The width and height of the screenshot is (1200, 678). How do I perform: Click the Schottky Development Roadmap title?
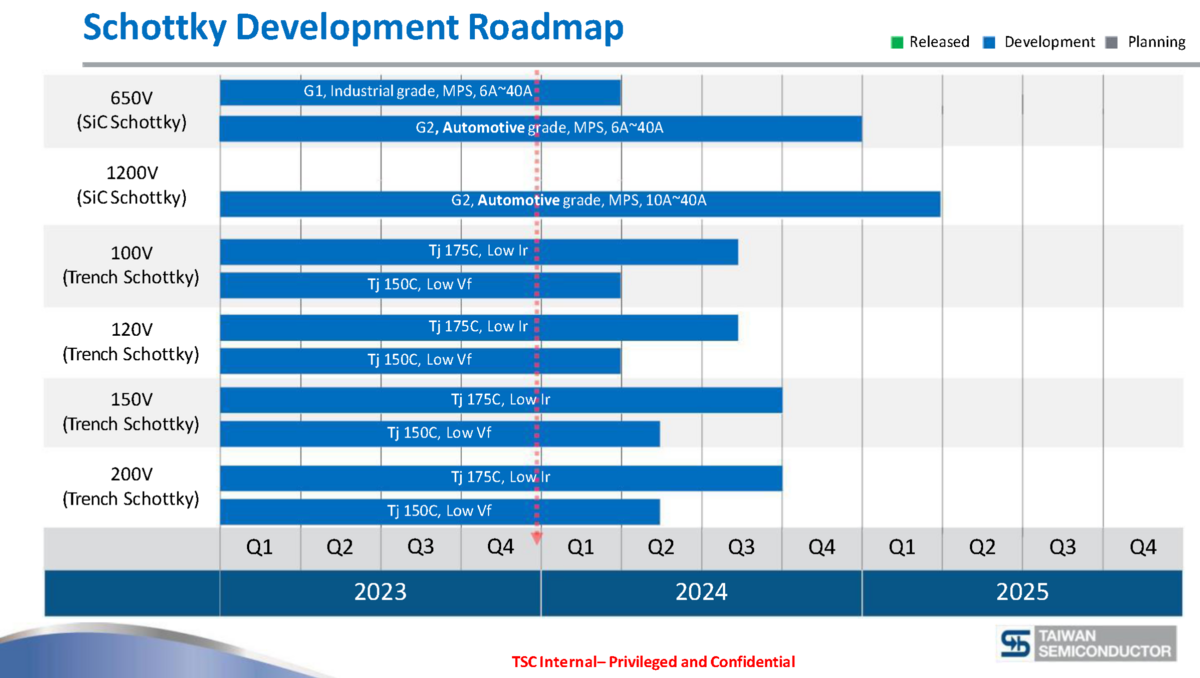pyautogui.click(x=352, y=28)
